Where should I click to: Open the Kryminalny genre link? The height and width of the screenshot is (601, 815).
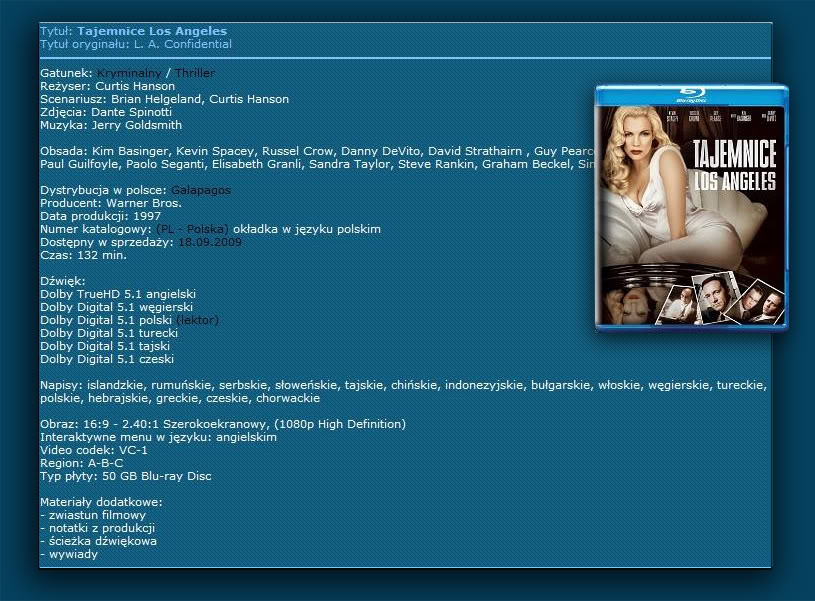(129, 73)
